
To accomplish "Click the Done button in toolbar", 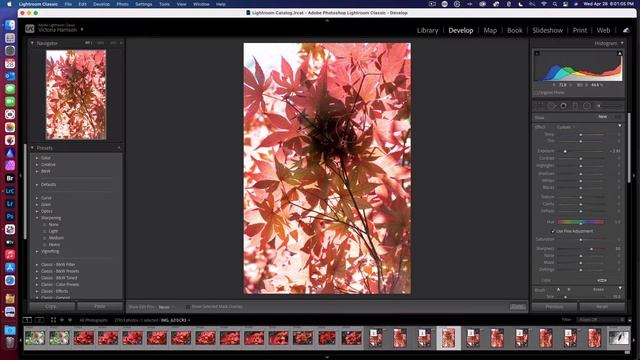I will pos(518,307).
